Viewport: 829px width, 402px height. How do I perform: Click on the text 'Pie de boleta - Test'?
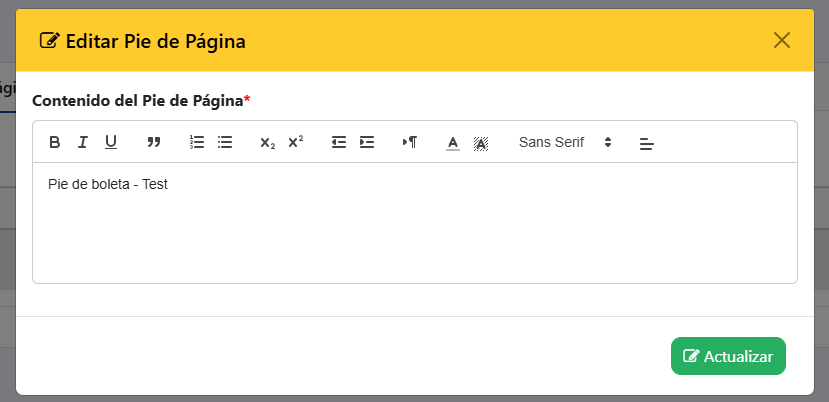pos(108,185)
